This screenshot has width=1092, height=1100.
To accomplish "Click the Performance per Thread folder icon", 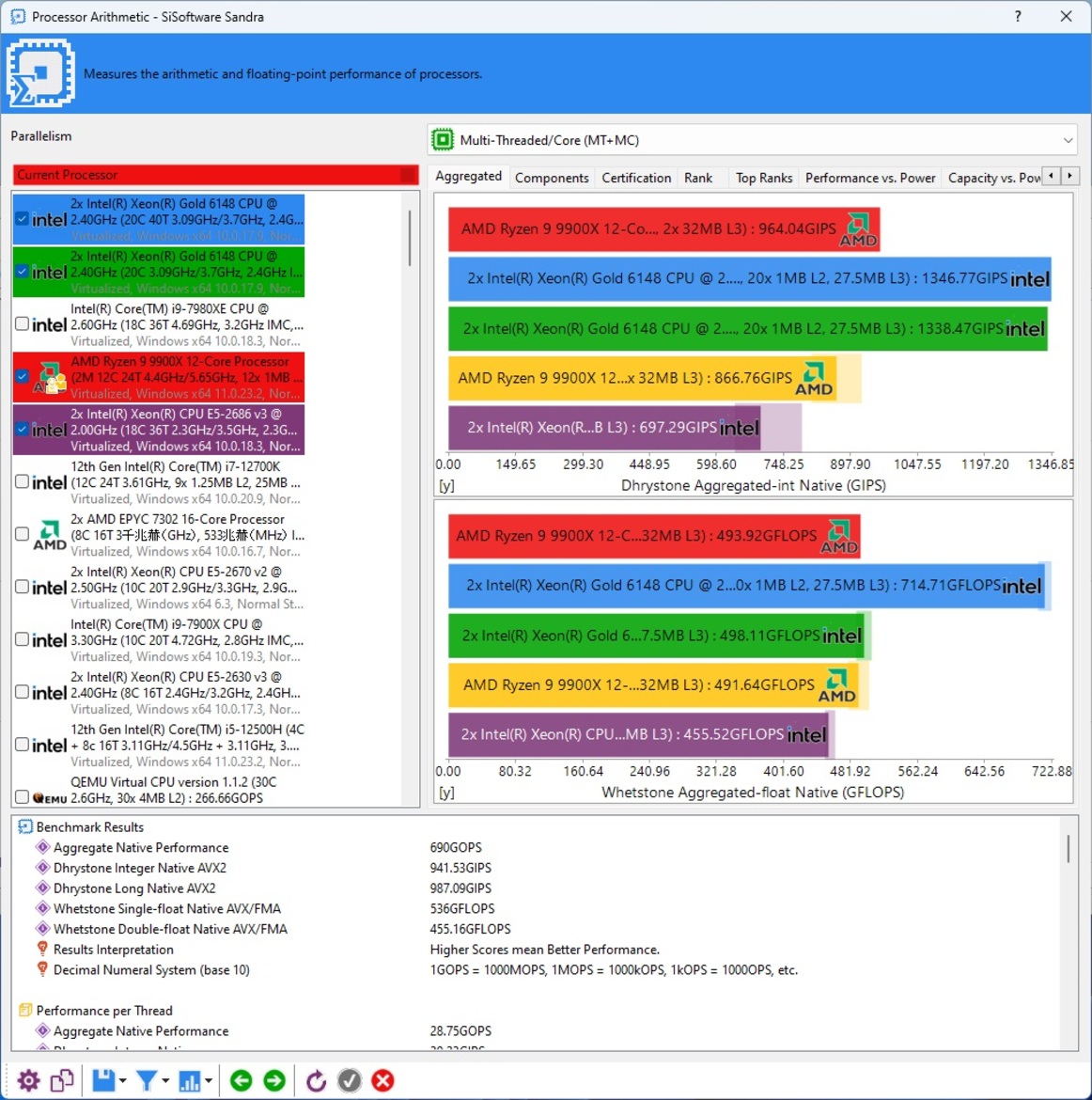I will [x=24, y=1010].
